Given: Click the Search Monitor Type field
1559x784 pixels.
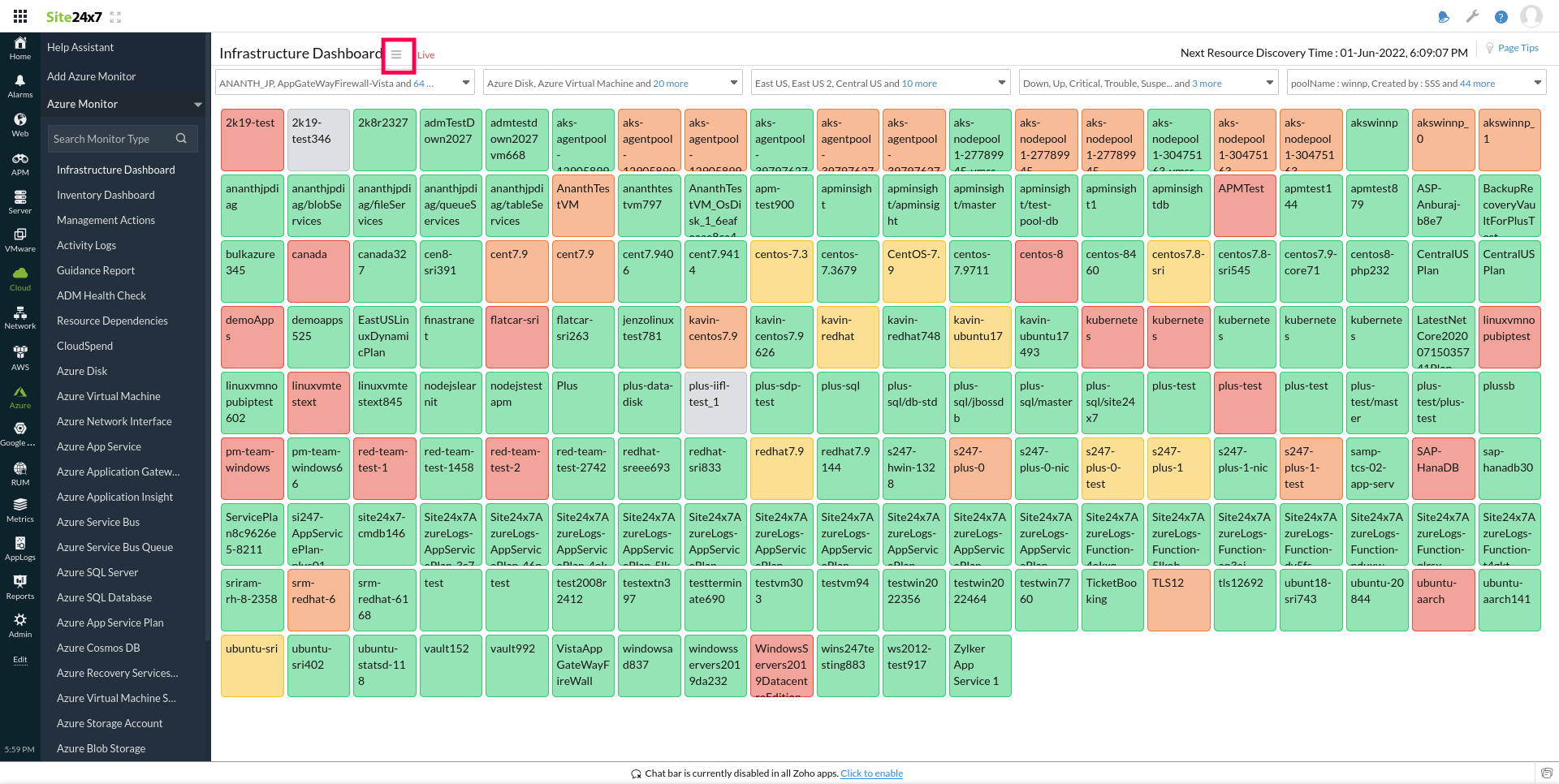Looking at the screenshot, I should click(111, 139).
